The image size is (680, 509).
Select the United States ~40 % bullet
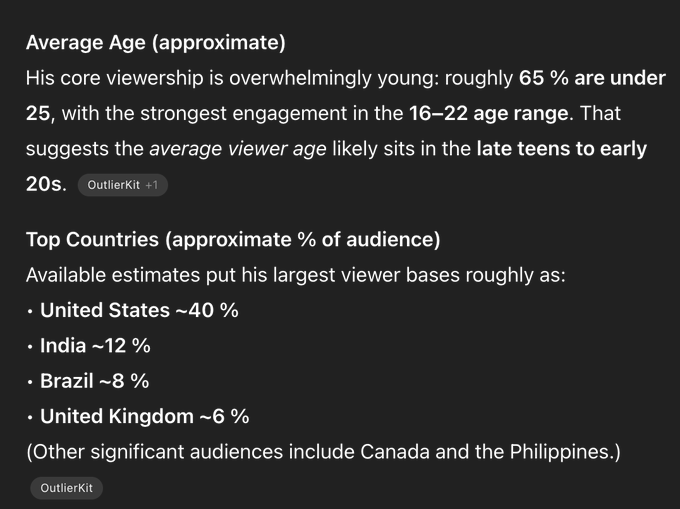[139, 310]
